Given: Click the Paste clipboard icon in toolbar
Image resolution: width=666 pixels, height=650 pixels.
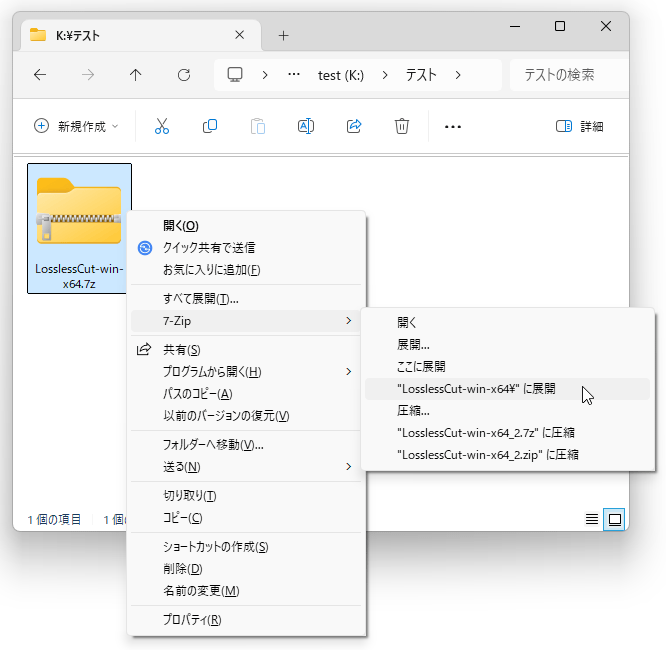Looking at the screenshot, I should [x=258, y=126].
